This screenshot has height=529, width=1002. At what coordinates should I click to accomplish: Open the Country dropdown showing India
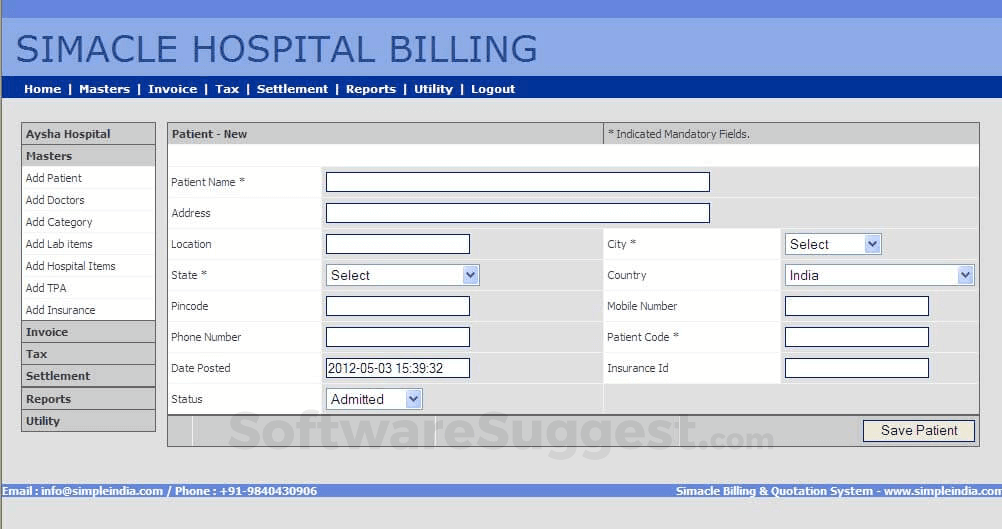(x=879, y=275)
